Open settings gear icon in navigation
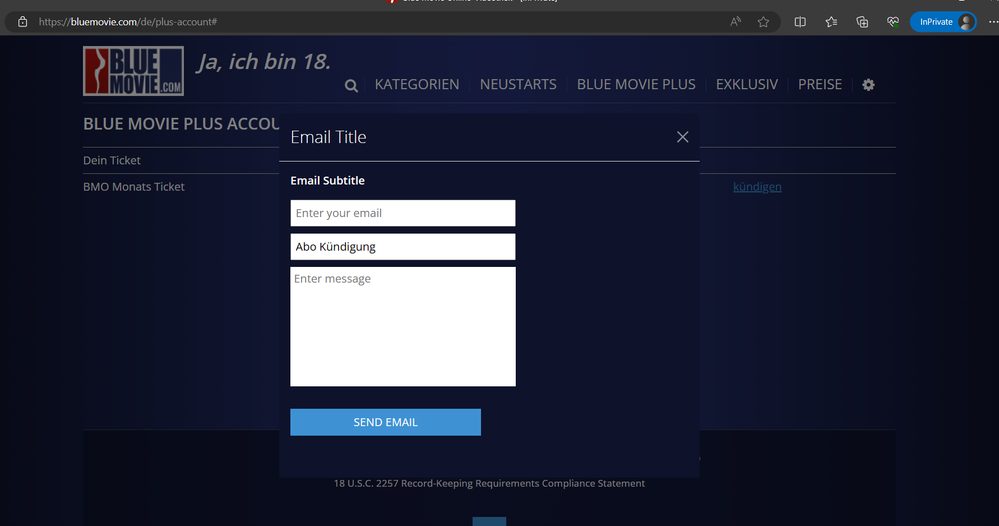999x526 pixels. tap(868, 85)
